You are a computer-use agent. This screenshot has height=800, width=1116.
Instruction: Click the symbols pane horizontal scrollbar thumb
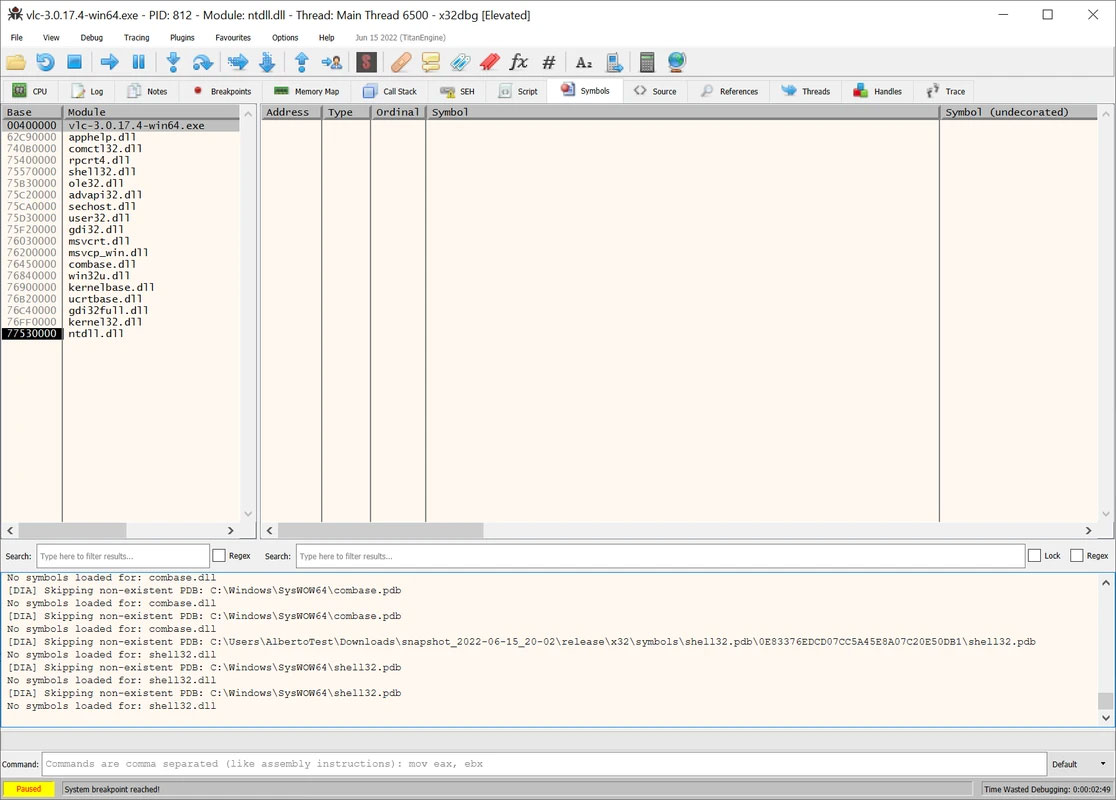tap(381, 530)
